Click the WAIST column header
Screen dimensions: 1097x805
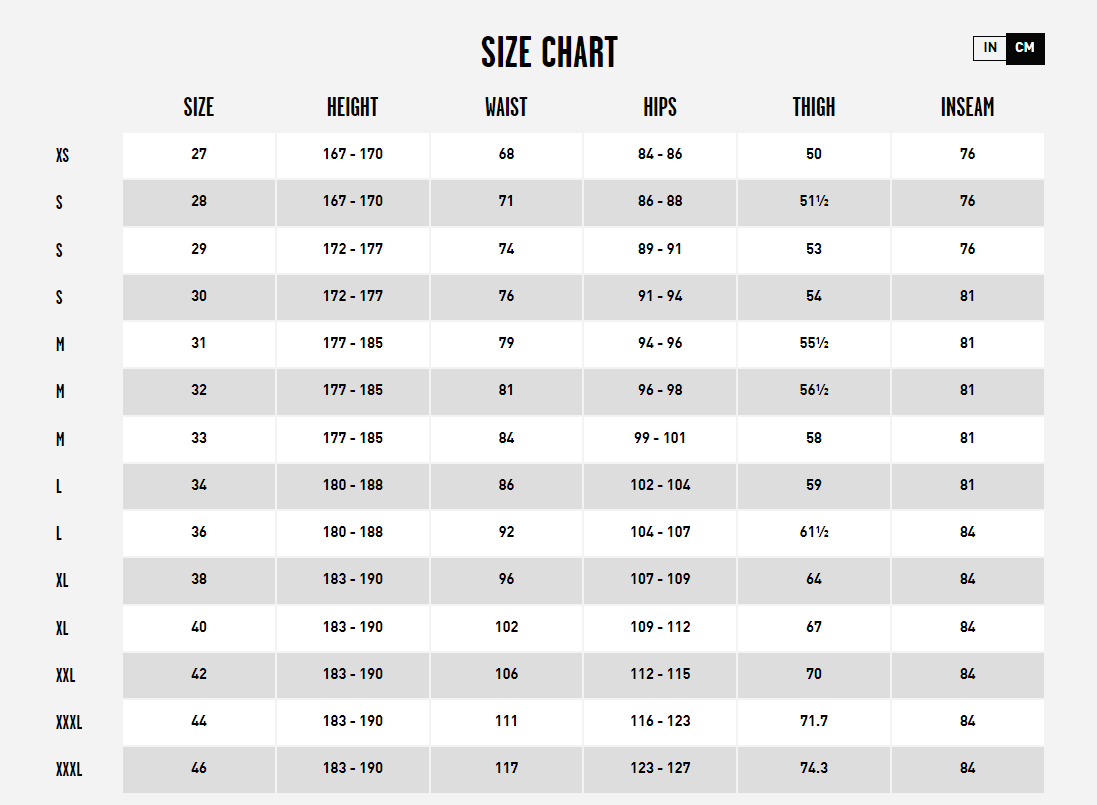point(506,107)
